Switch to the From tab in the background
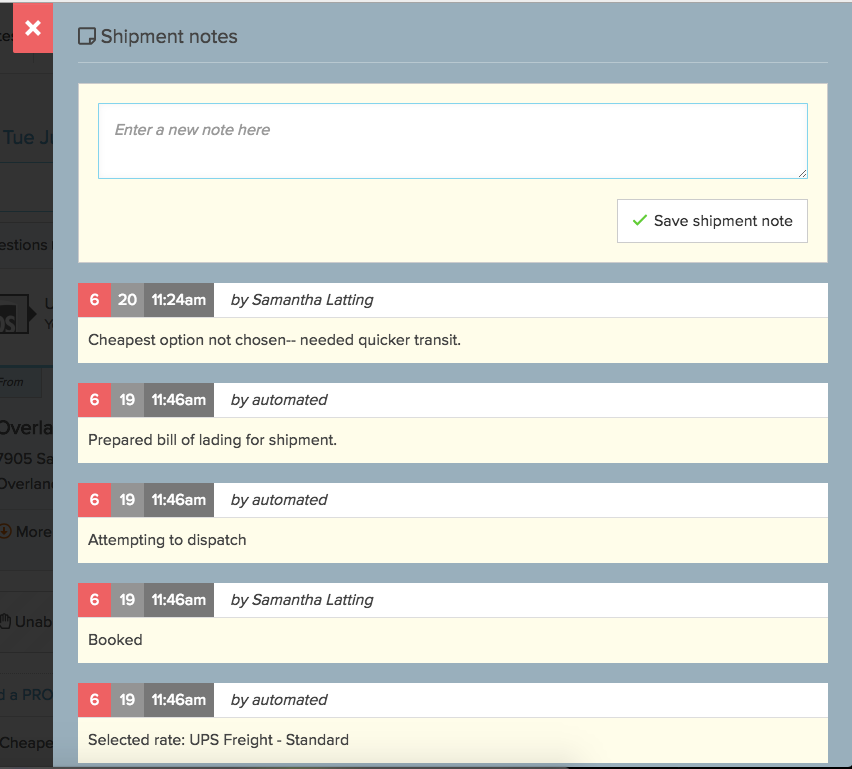Image resolution: width=852 pixels, height=769 pixels. 14,382
